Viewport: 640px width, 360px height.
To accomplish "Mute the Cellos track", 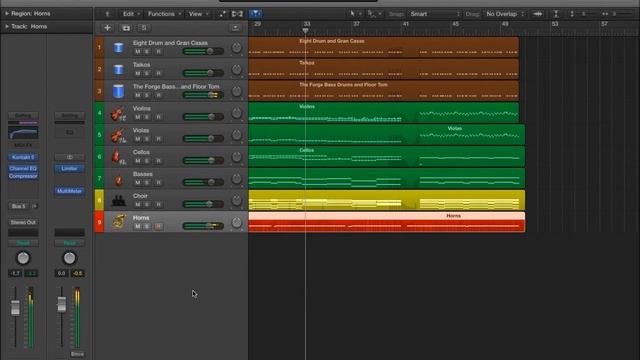I will 138,161.
